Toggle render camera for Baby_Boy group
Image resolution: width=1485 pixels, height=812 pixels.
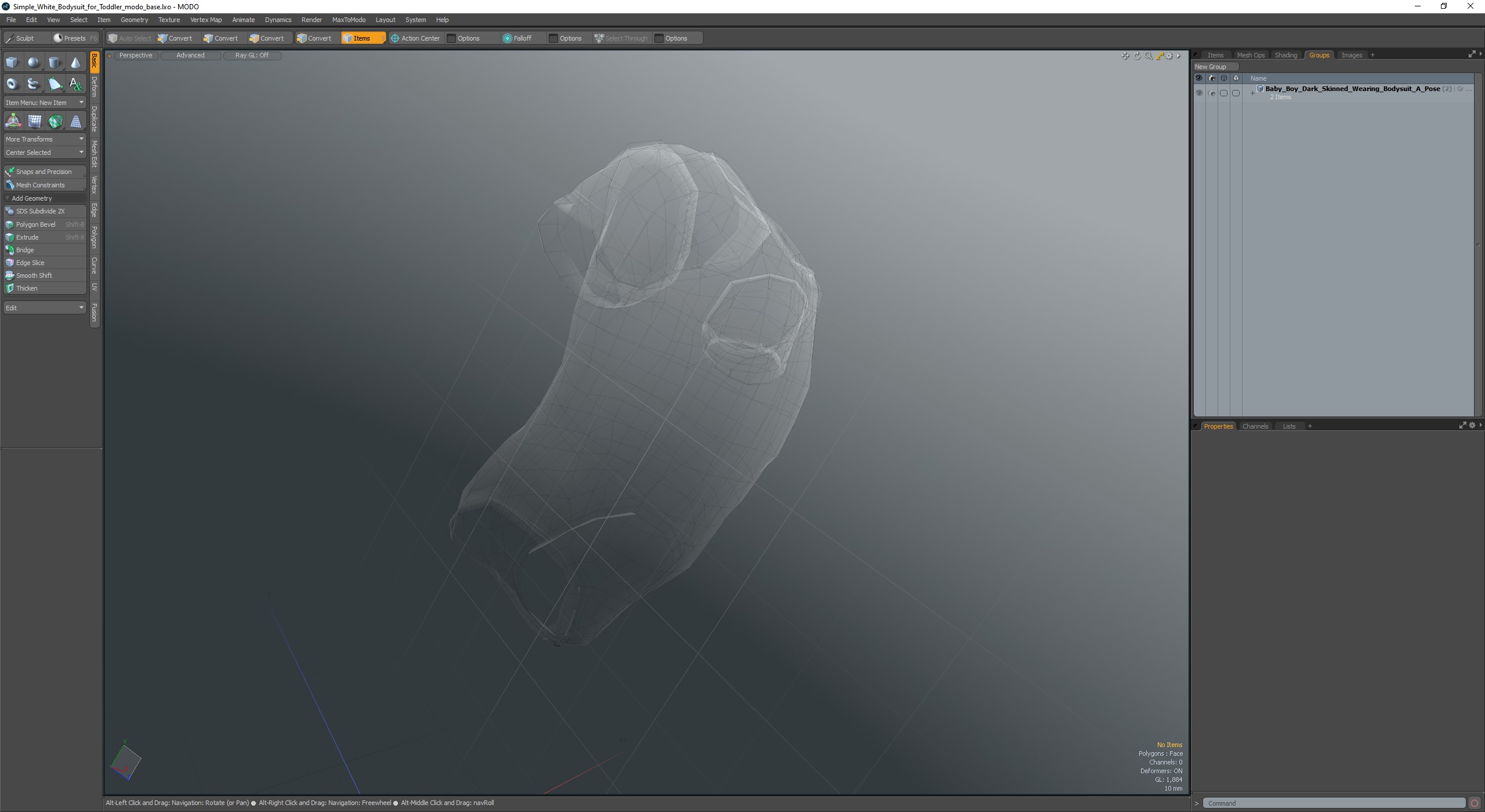tap(1211, 93)
